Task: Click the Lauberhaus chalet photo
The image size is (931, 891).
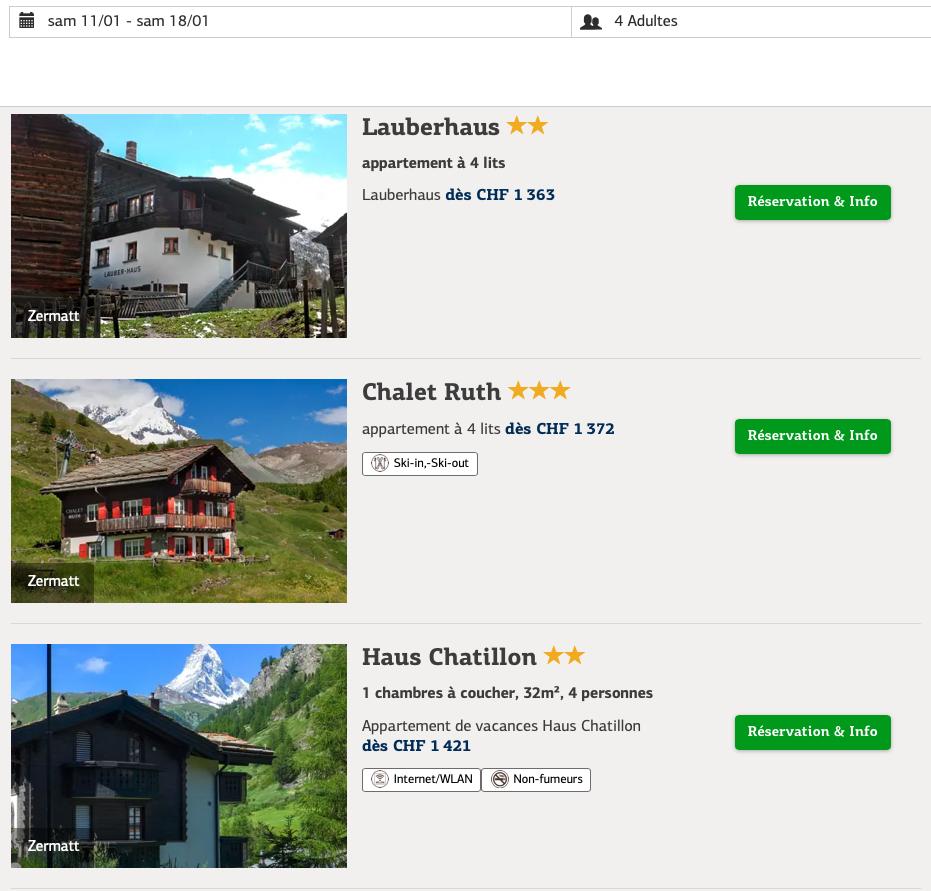Action: 179,226
